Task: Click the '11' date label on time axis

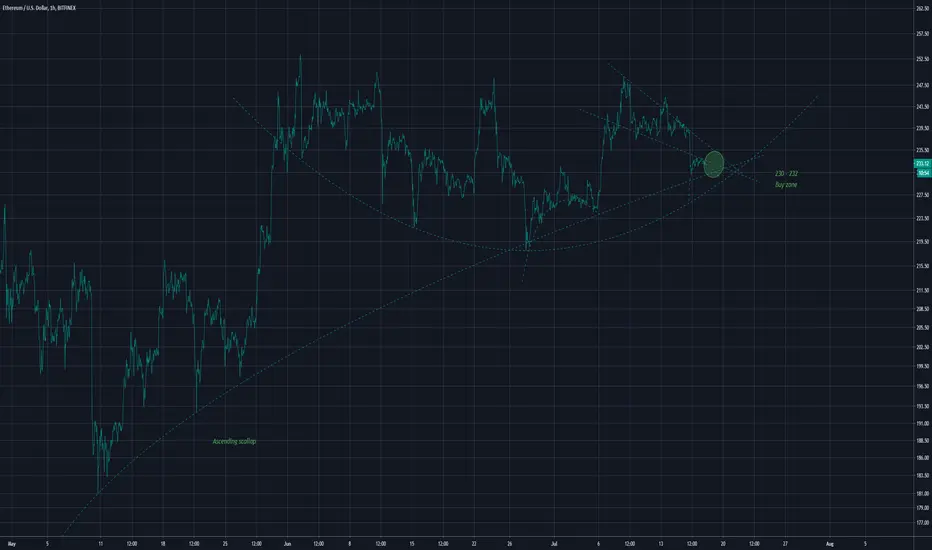Action: [x=100, y=543]
